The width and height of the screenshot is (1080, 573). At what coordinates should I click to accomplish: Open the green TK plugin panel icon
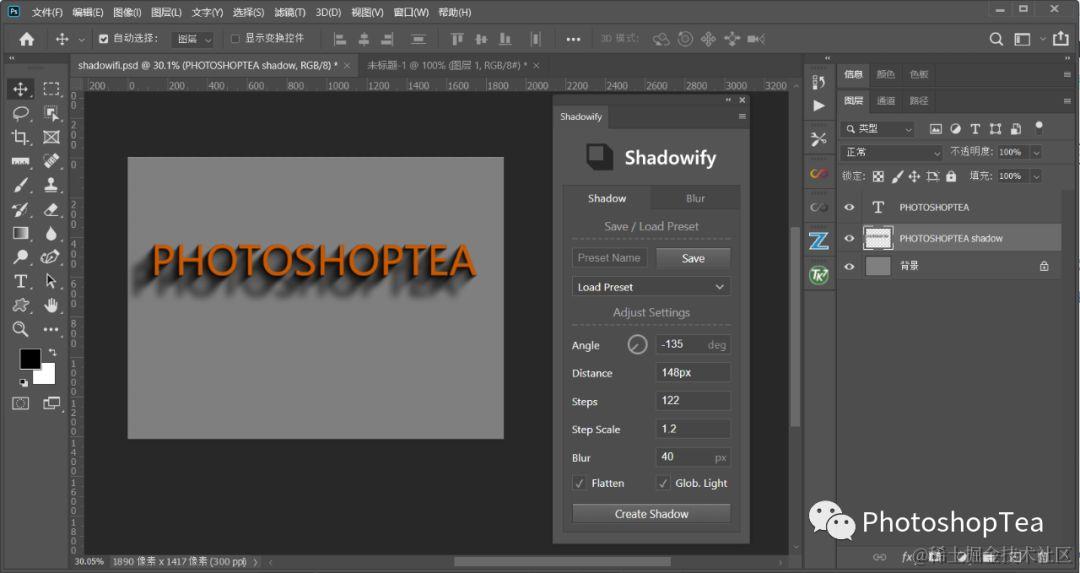pos(819,275)
